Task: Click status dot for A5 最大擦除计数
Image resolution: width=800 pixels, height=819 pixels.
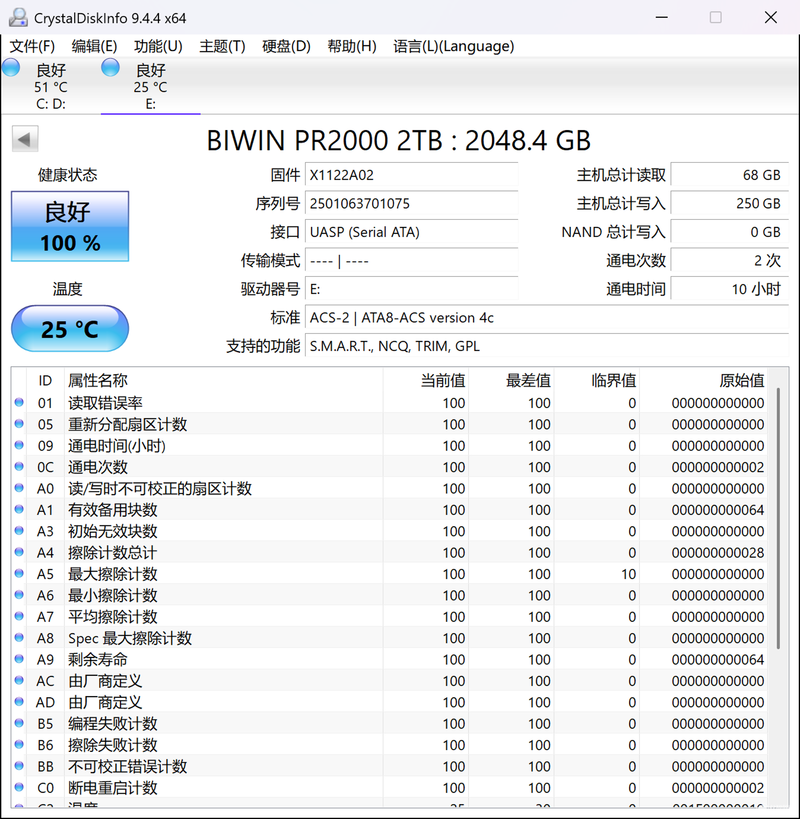Action: 19,574
